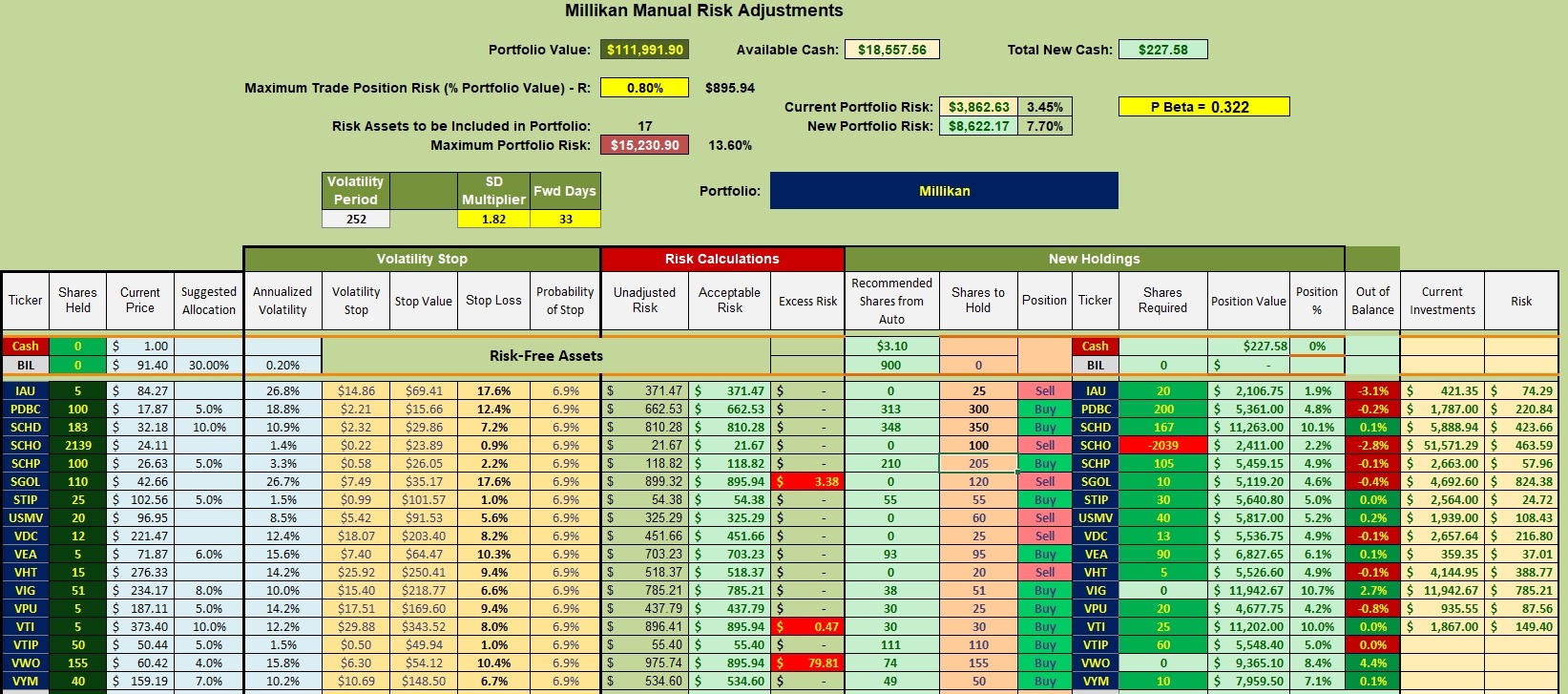Click the VEA recommended shares 93
This screenshot has height=694, width=1568.
891,554
